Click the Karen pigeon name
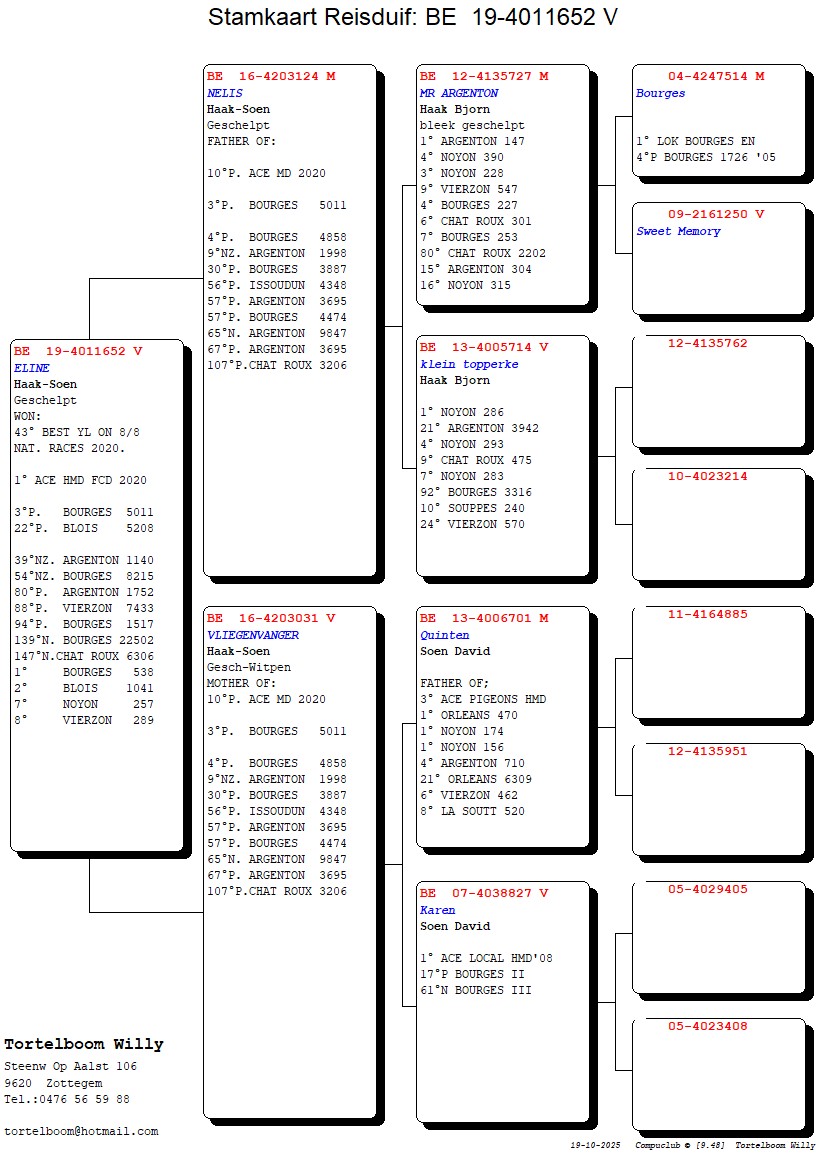Image resolution: width=816 pixels, height=1172 pixels. [x=437, y=910]
